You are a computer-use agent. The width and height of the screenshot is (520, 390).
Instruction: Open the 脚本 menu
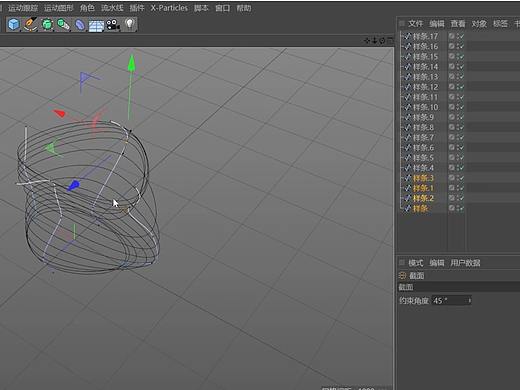(x=201, y=8)
